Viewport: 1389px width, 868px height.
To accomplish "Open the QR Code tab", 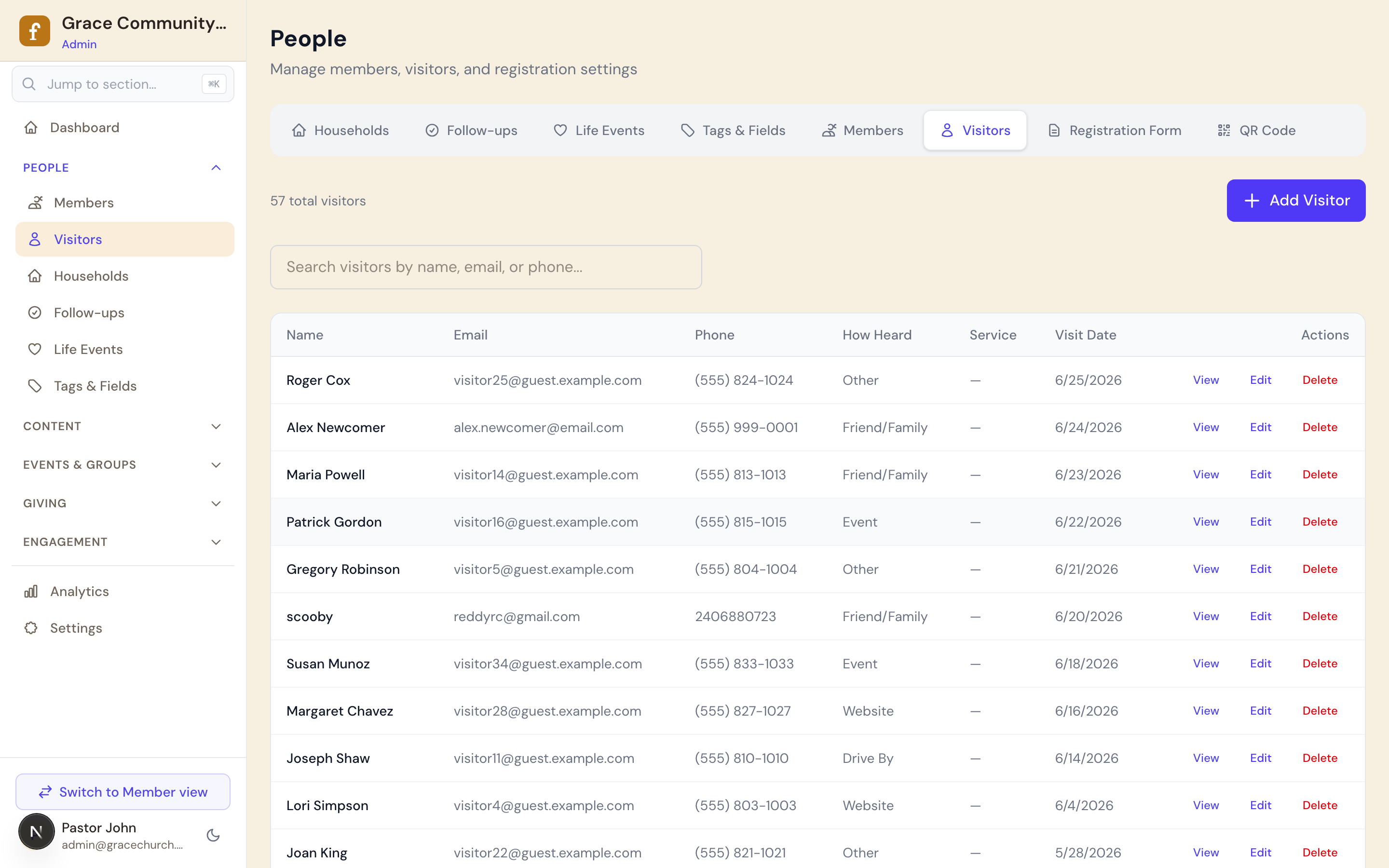I will (x=1256, y=130).
